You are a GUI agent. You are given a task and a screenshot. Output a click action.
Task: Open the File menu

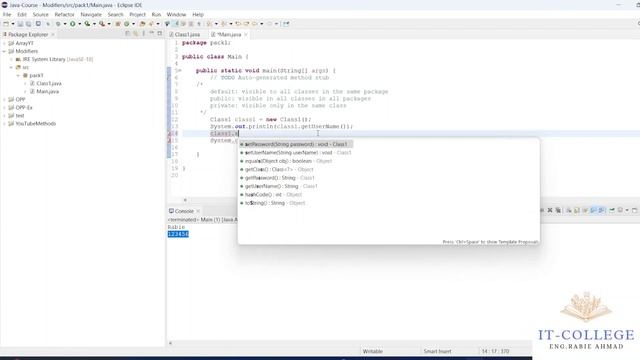[x=7, y=14]
